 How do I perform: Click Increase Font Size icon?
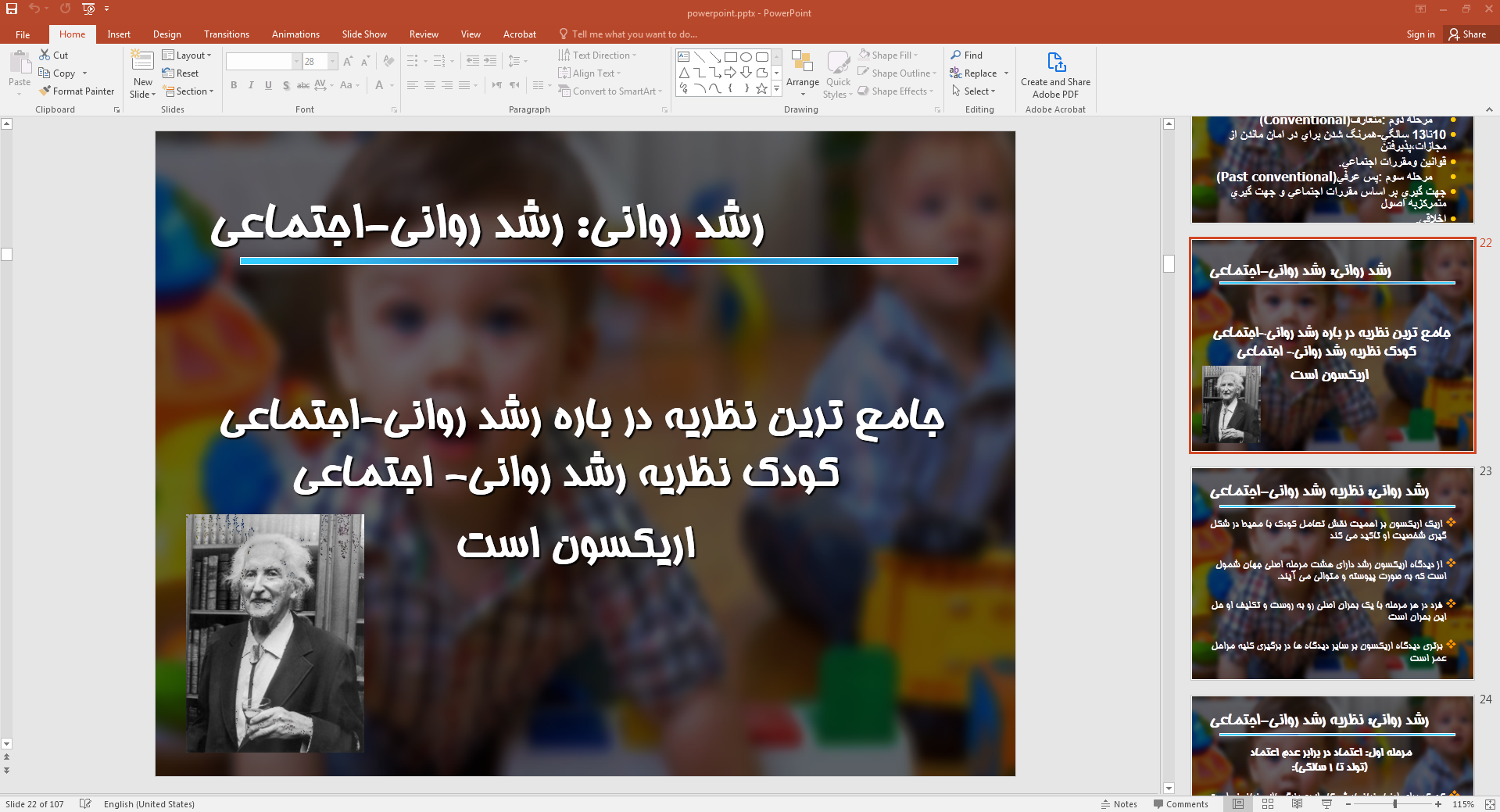click(x=348, y=61)
